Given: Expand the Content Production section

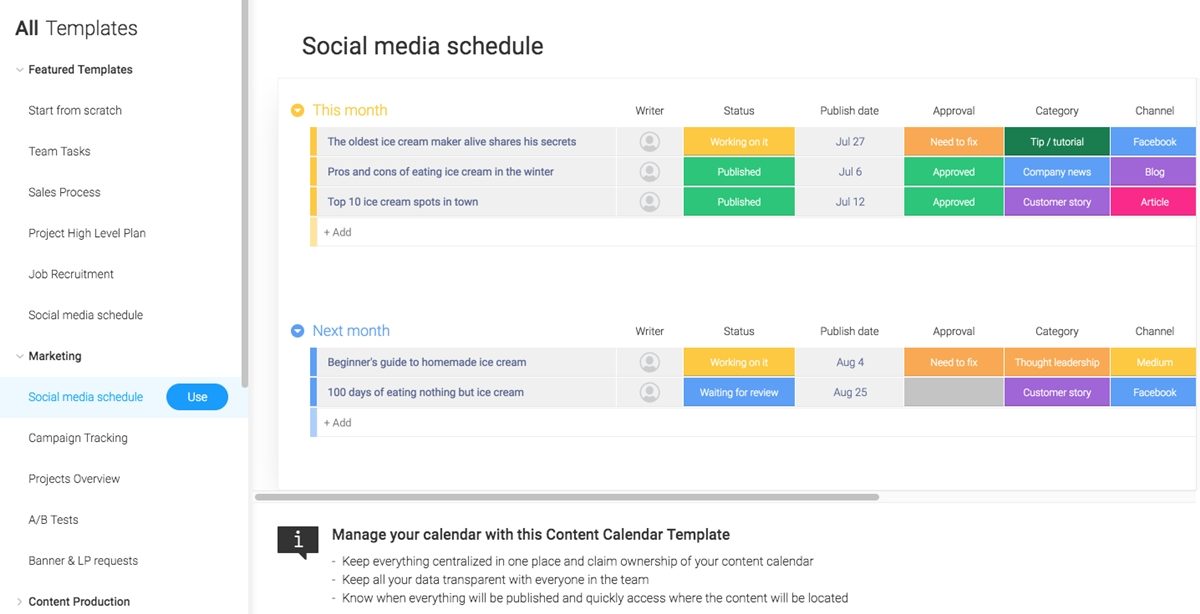Looking at the screenshot, I should (x=18, y=601).
